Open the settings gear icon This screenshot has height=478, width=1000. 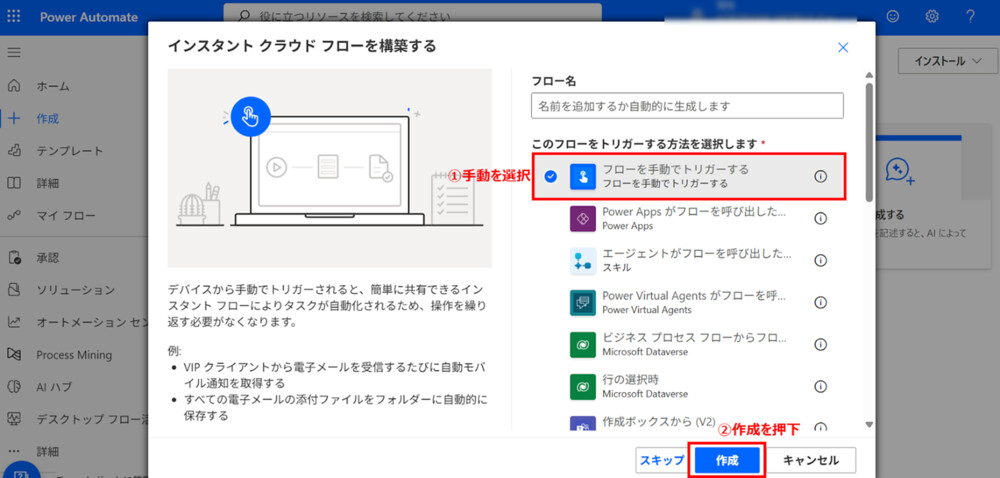932,17
